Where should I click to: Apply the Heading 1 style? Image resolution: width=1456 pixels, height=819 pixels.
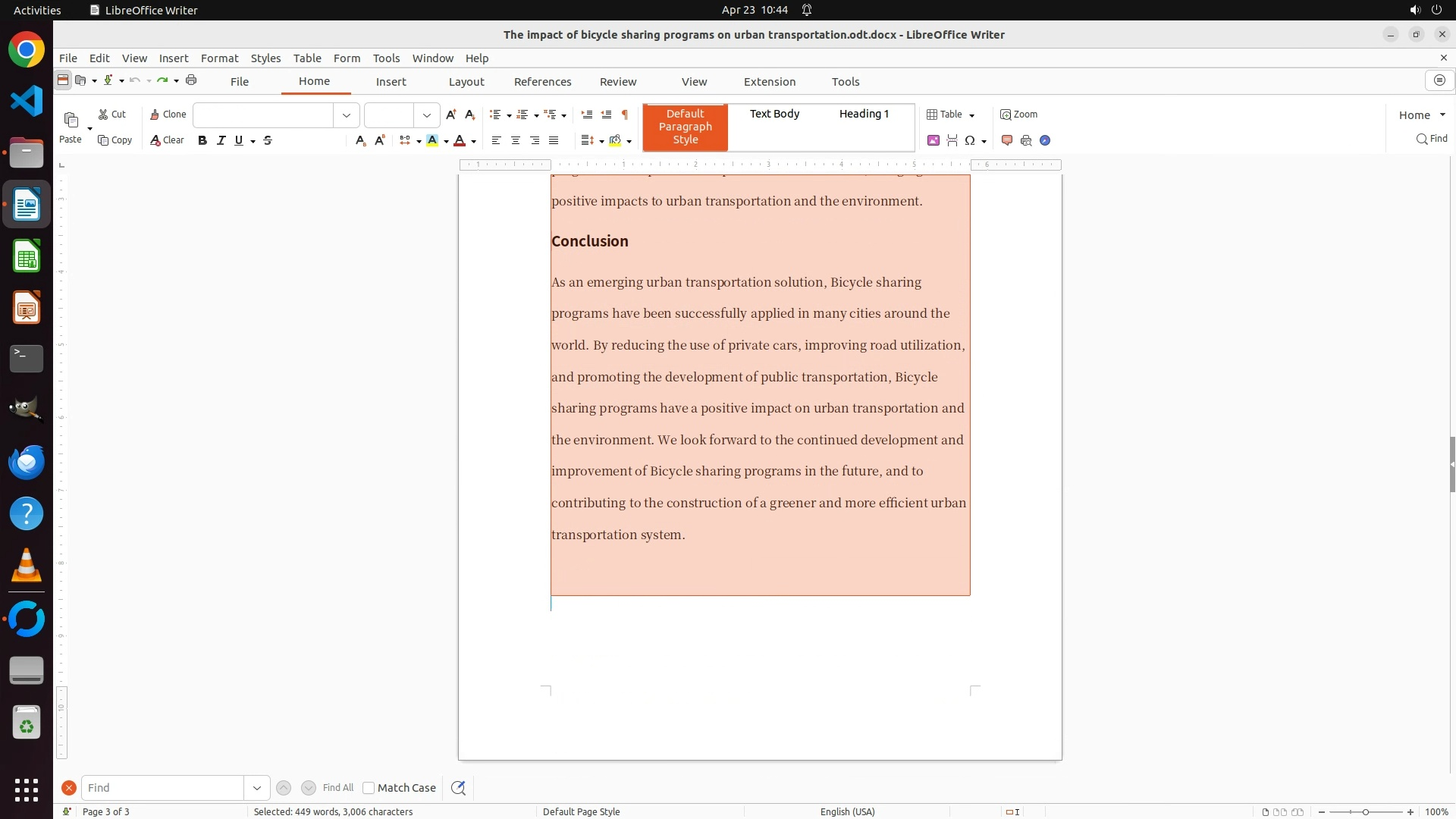(x=864, y=114)
